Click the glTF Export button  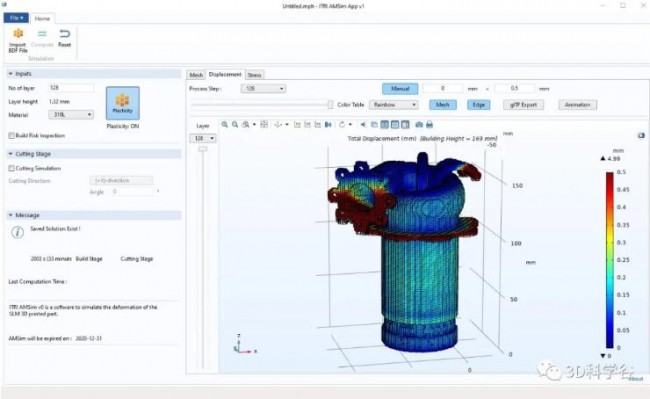point(524,105)
